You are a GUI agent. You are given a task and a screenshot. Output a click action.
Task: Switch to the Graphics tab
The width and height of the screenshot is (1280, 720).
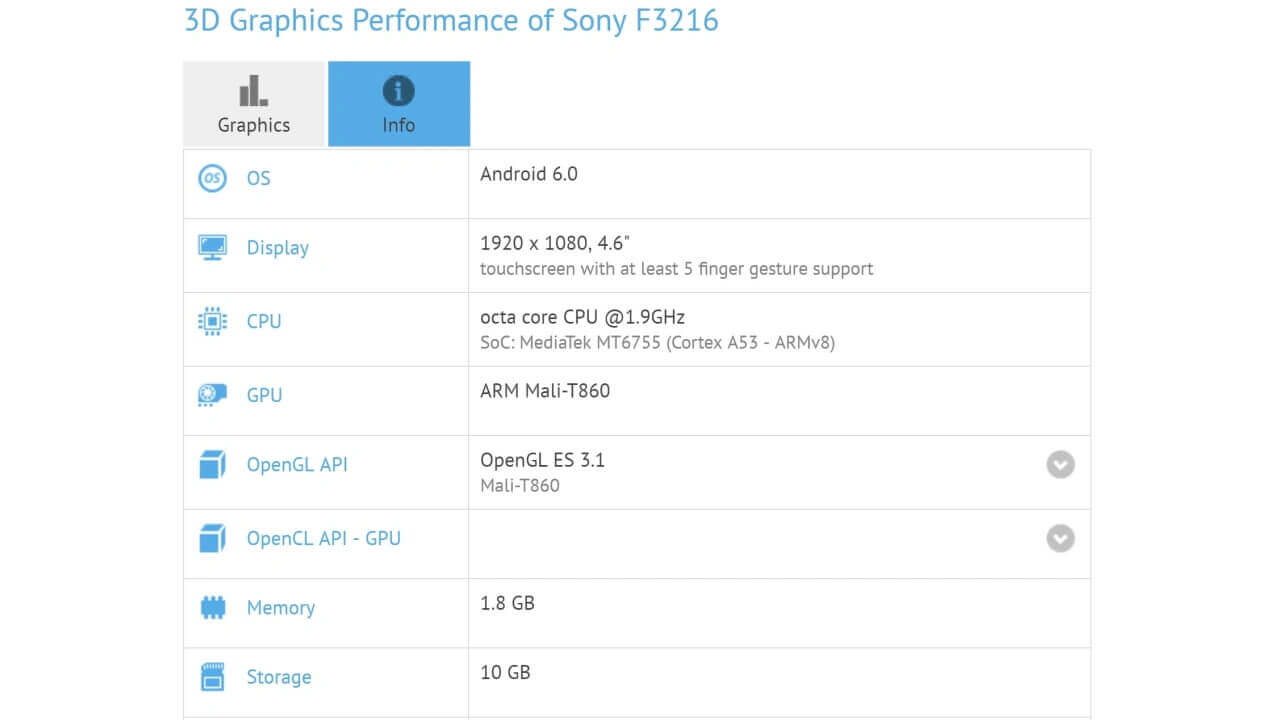pyautogui.click(x=253, y=103)
